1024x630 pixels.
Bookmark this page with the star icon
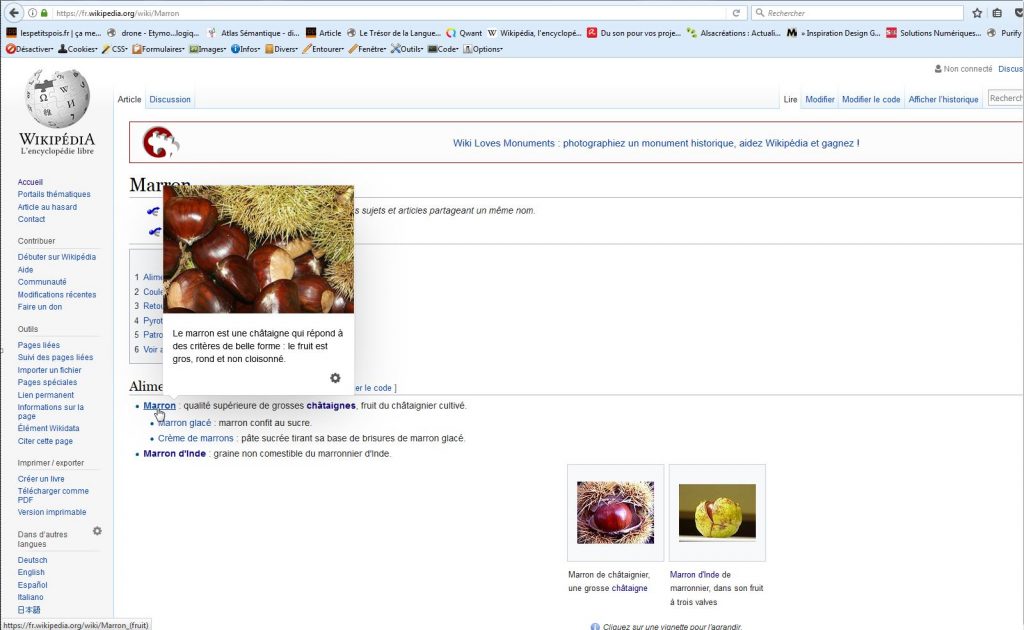[x=977, y=13]
